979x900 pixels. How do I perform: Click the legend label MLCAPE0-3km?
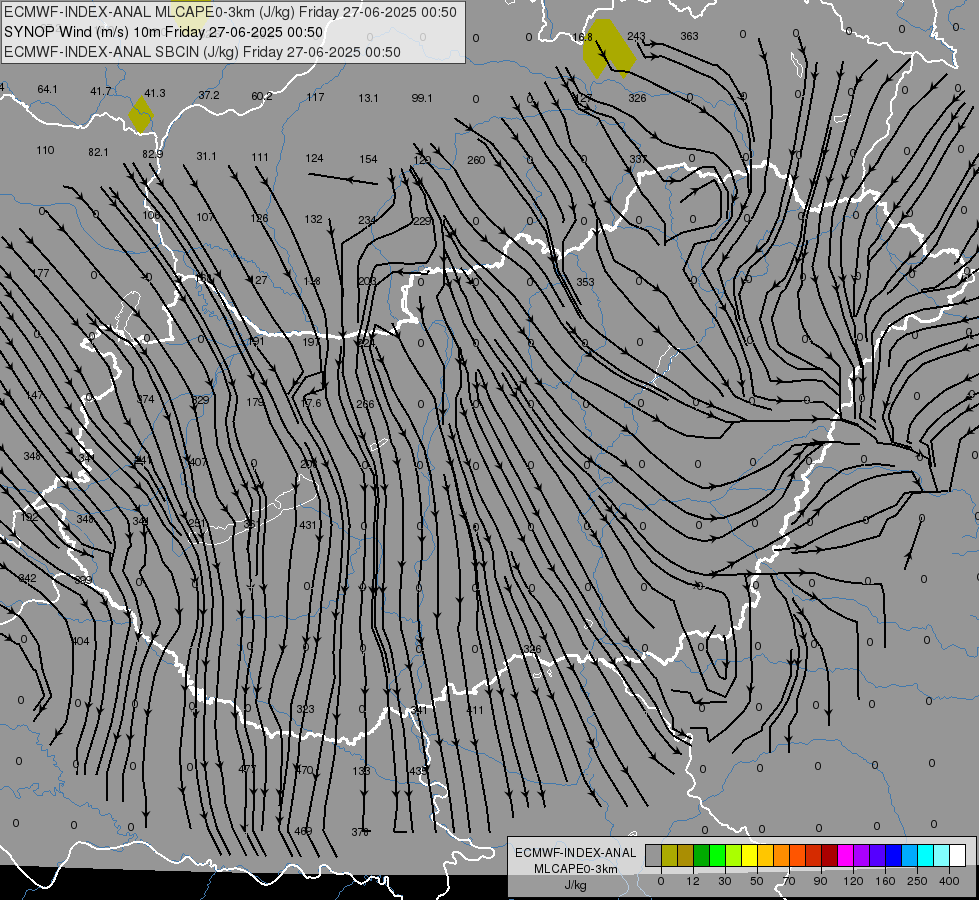click(575, 869)
